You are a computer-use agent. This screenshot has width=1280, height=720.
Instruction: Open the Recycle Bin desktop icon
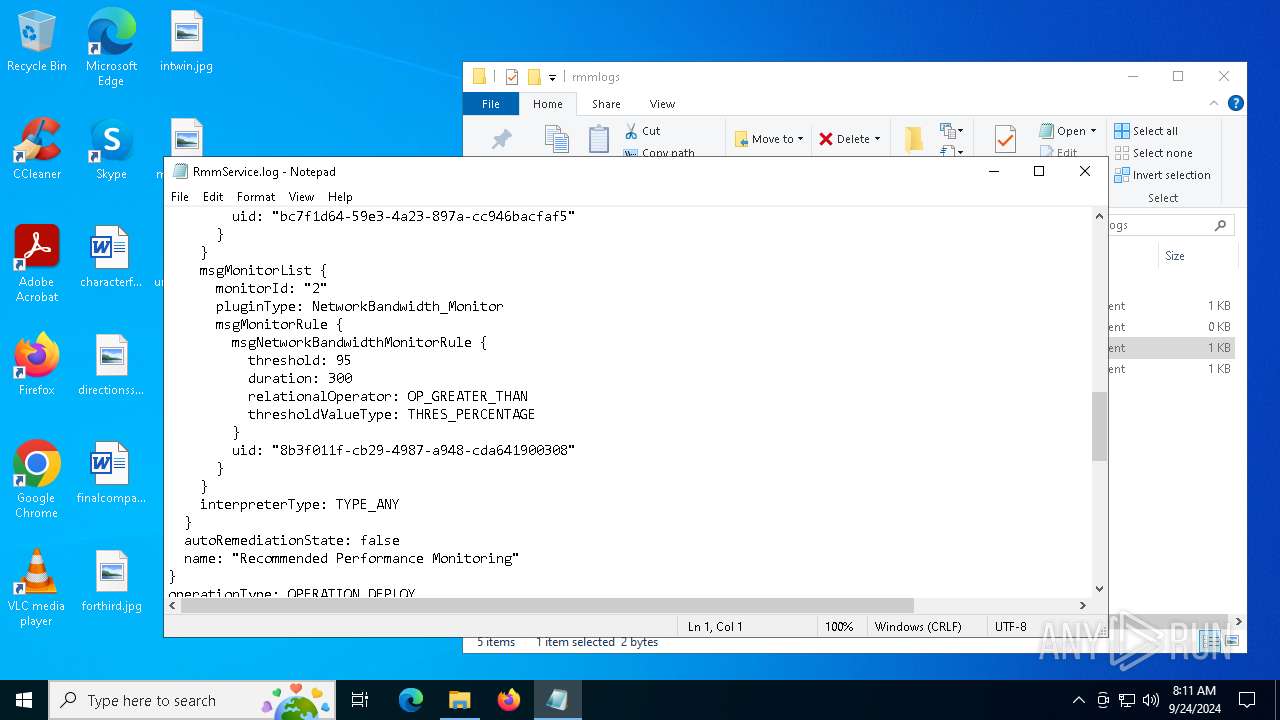click(37, 41)
